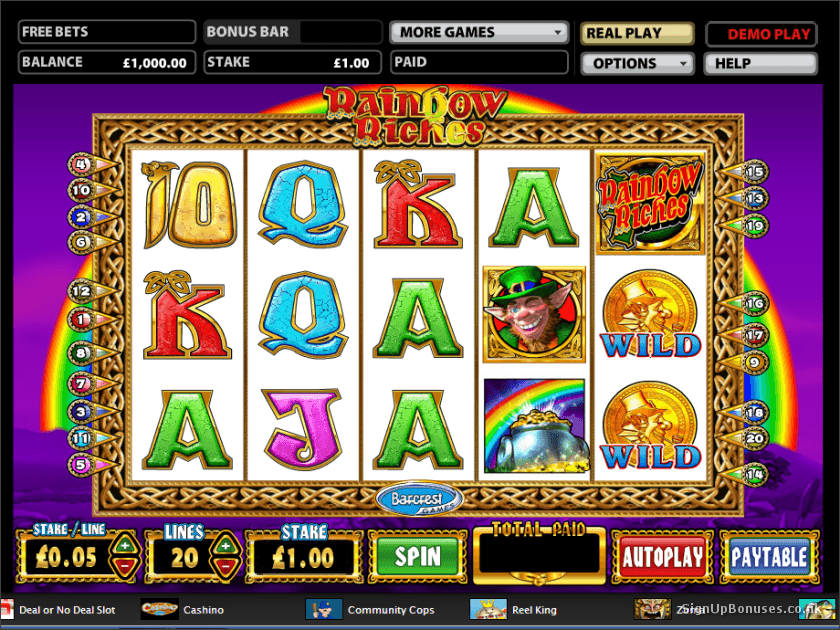Click the leprechaun symbol on reel four

[534, 314]
